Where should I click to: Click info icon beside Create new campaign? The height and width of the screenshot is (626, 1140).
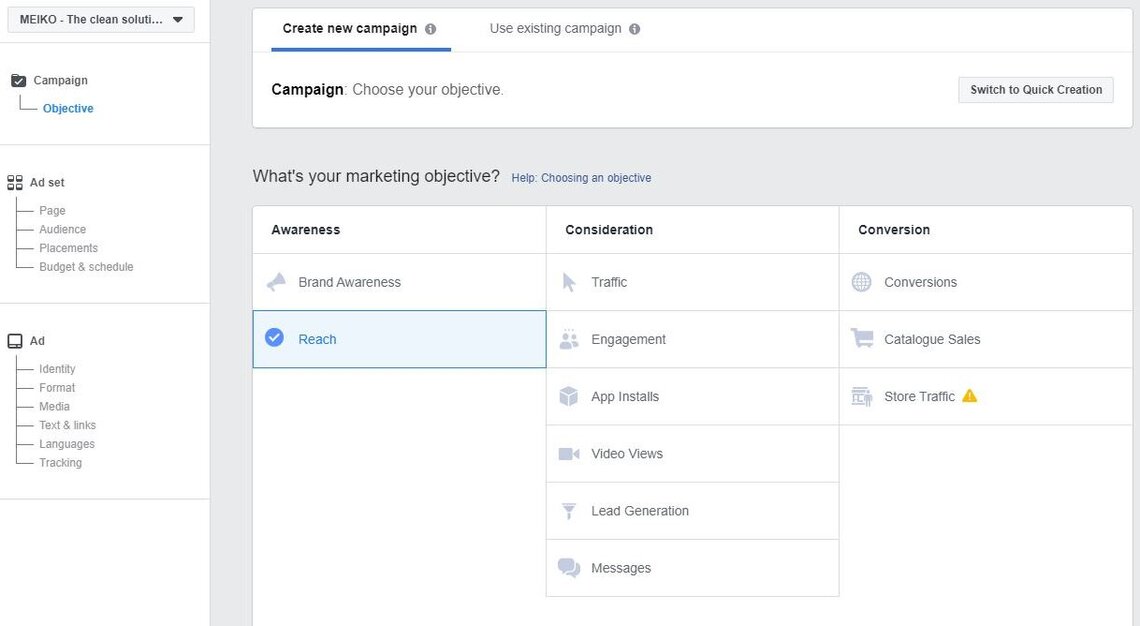point(430,29)
